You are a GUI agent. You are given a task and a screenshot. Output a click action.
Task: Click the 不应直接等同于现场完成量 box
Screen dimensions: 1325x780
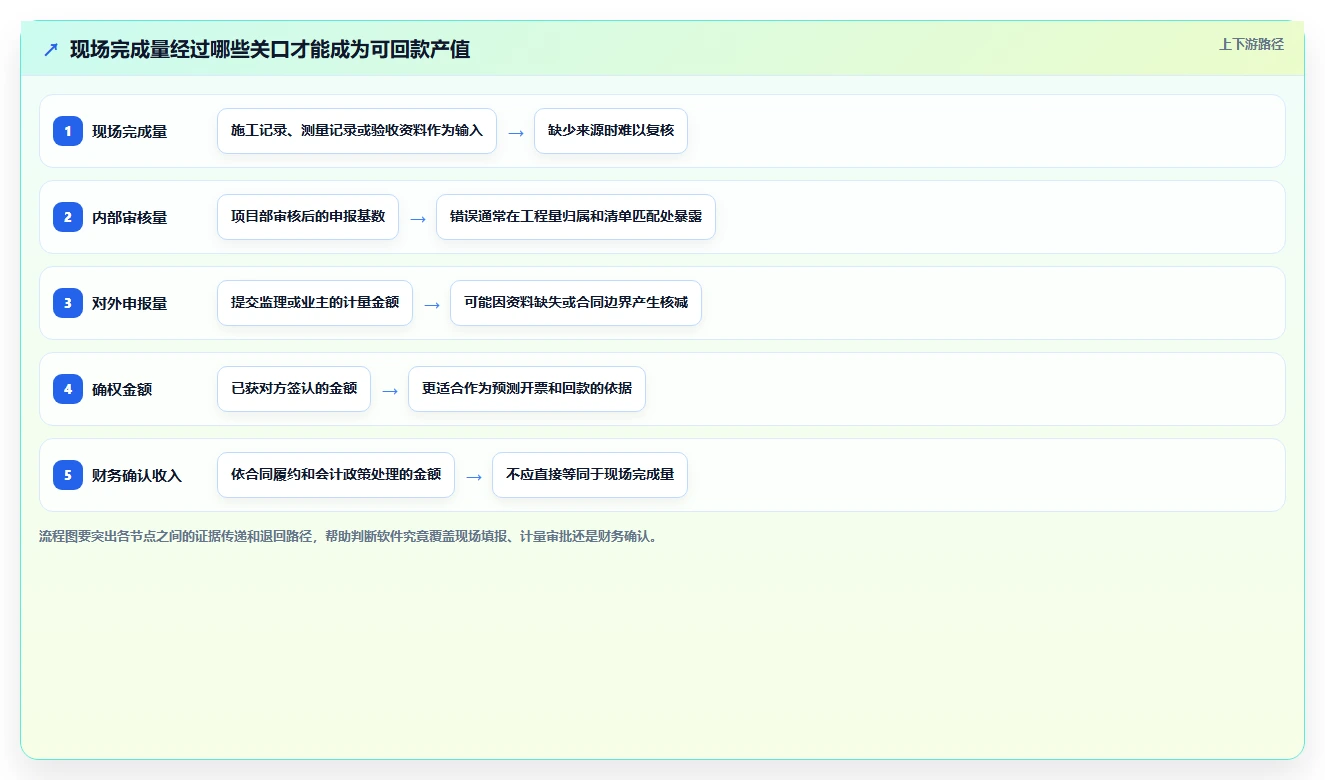(x=590, y=475)
